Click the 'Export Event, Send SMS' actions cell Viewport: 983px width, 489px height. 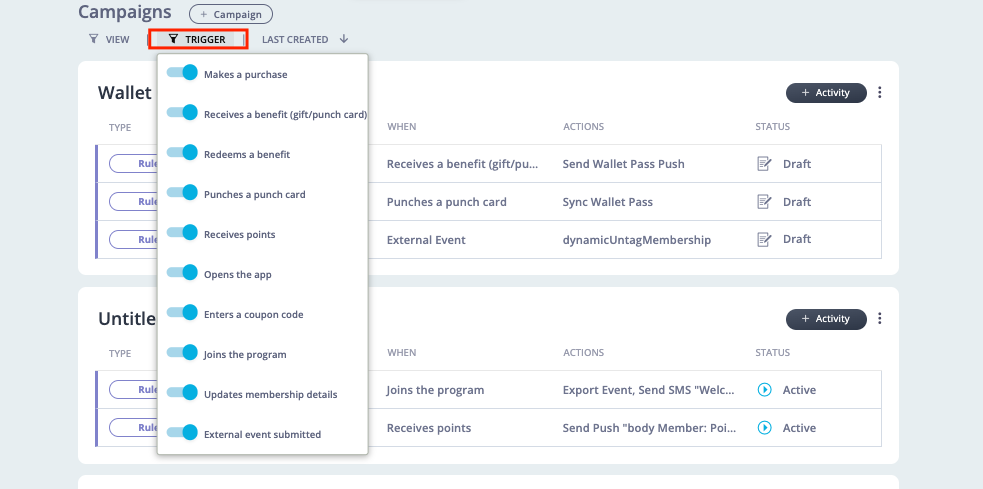[648, 390]
